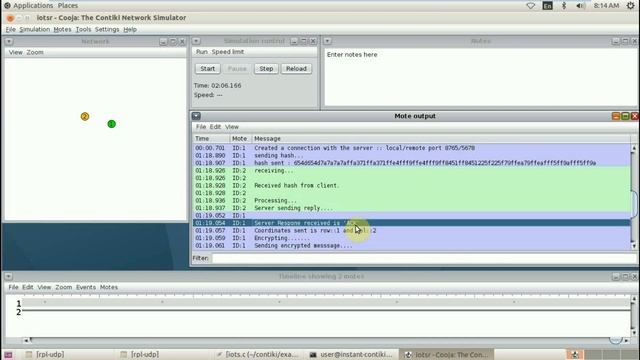The width and height of the screenshot is (640, 360).
Task: Click Mote output scrollbar down arrow
Action: coord(634,246)
